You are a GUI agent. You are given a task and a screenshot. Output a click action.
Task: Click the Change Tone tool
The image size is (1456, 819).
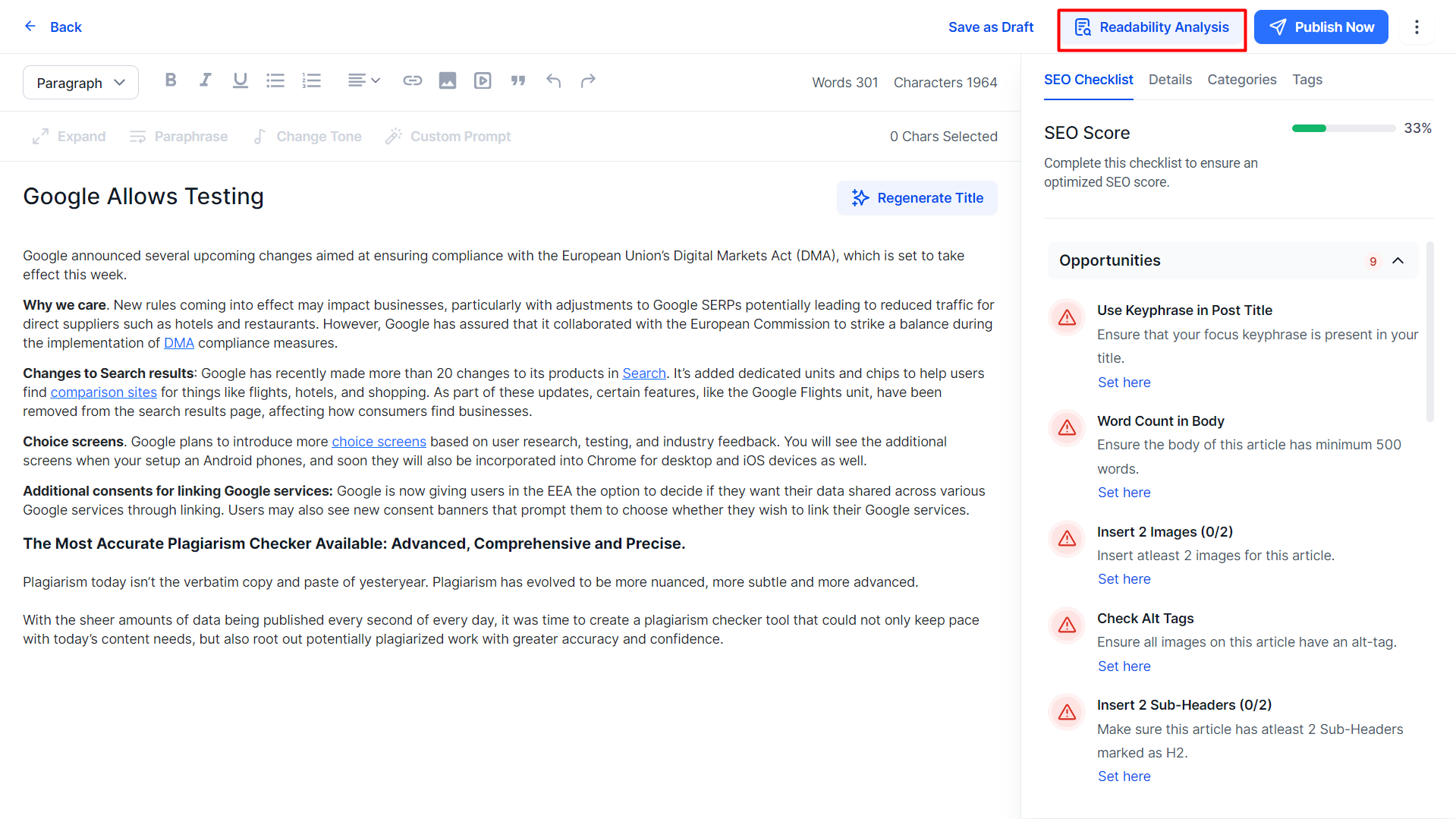coord(307,137)
